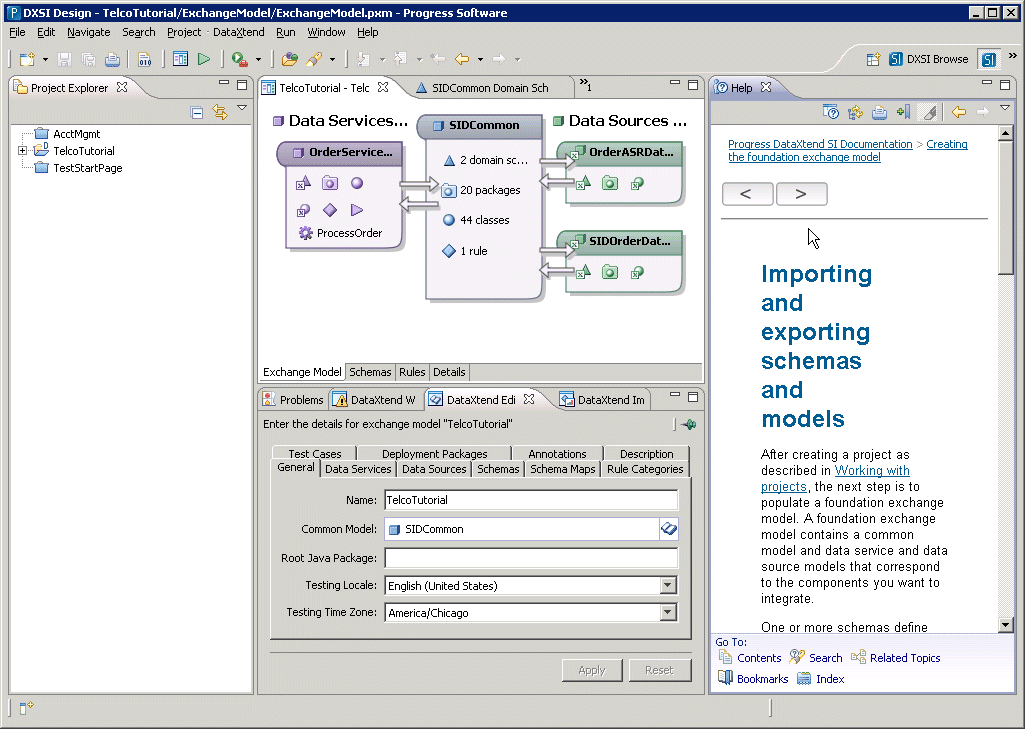The image size is (1025, 729).
Task: Expand the TelcoTutorial project tree node
Action: [x=22, y=151]
